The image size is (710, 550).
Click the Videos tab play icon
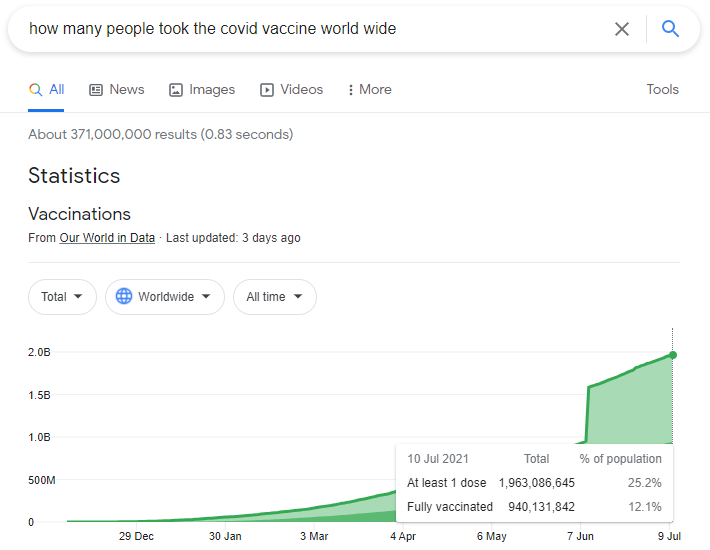pos(267,90)
